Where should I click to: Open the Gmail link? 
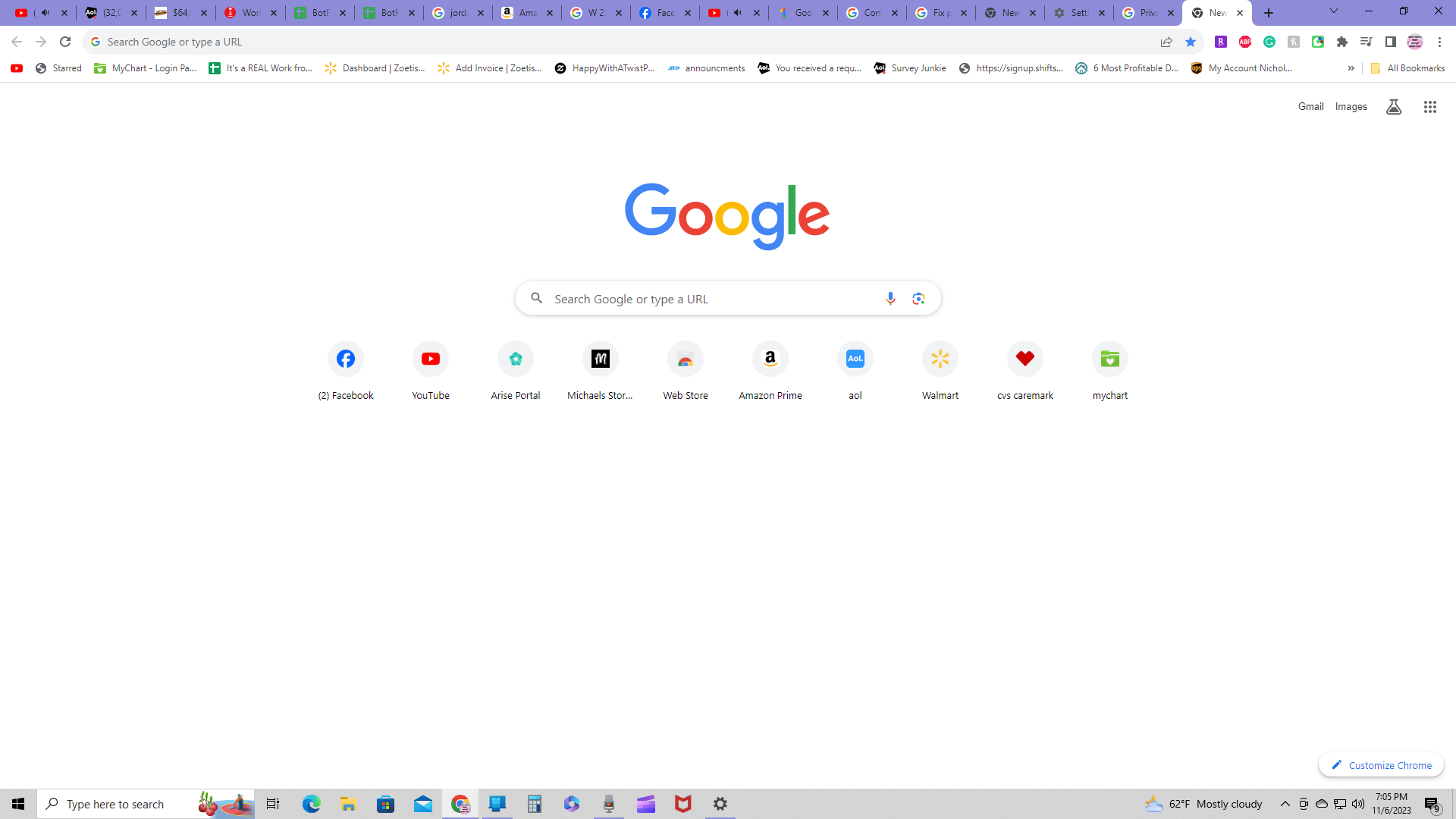(1310, 107)
